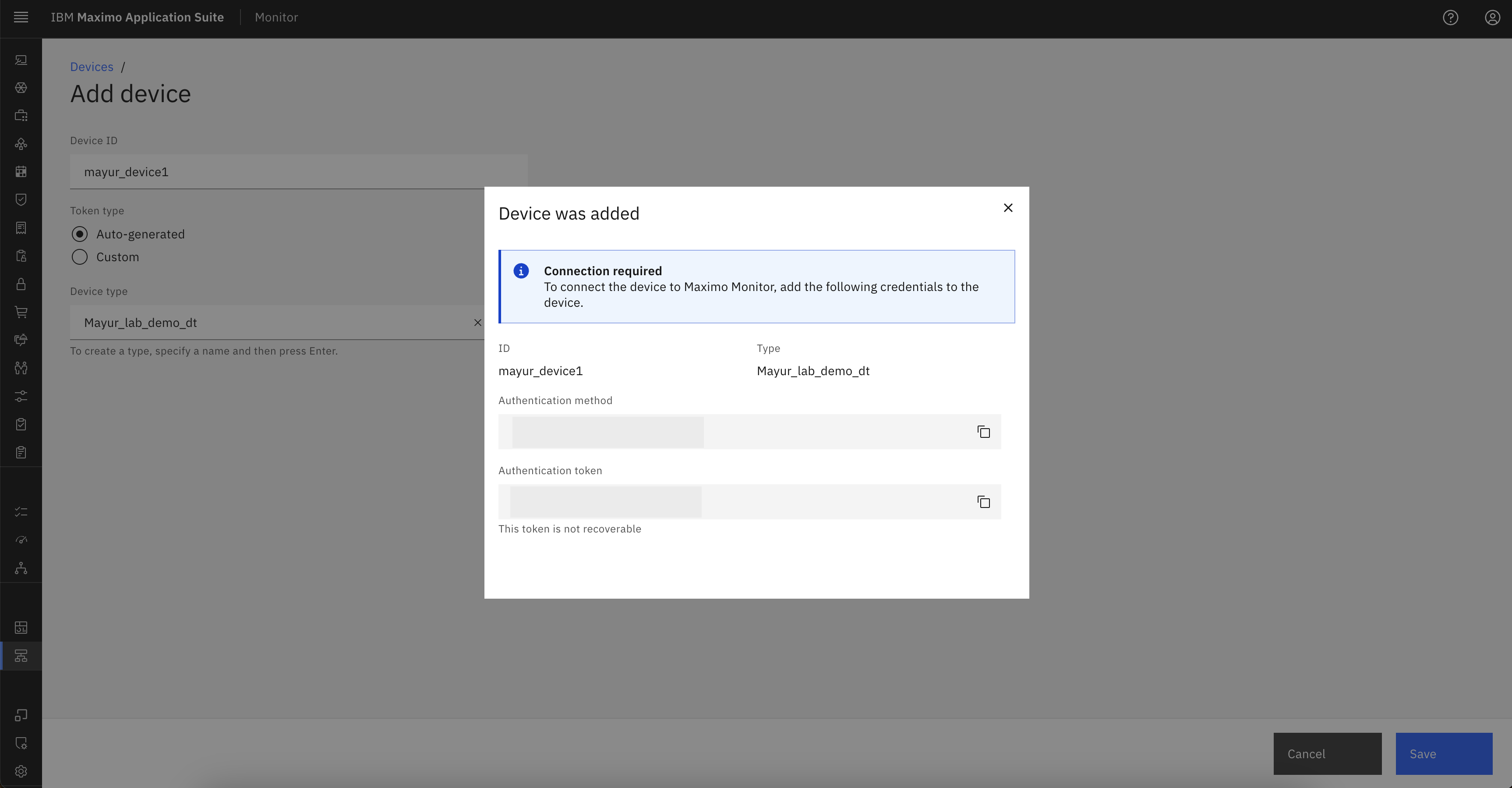Click the receipt sidebar icon

(21, 228)
